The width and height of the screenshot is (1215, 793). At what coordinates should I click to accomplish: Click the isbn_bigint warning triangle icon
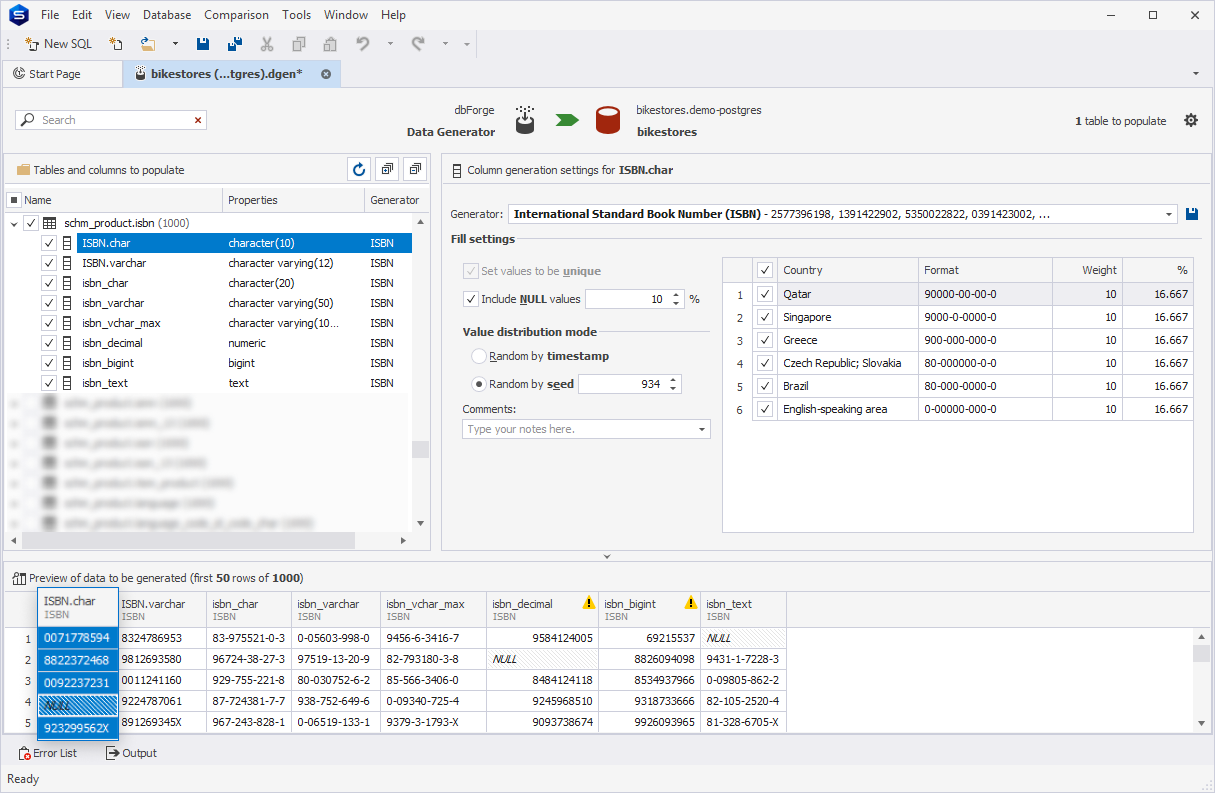pos(691,603)
